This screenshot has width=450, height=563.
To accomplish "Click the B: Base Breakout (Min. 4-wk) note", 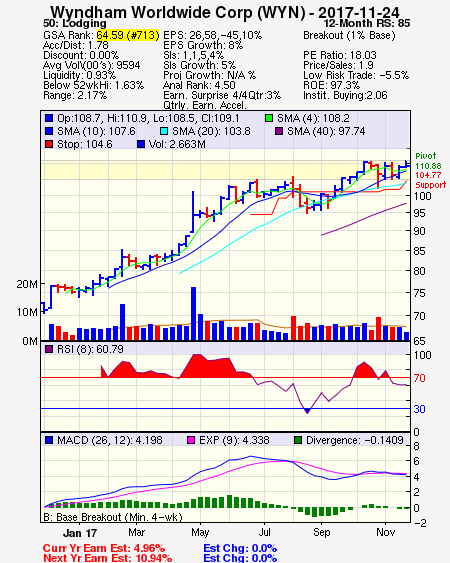I will 113,517.
